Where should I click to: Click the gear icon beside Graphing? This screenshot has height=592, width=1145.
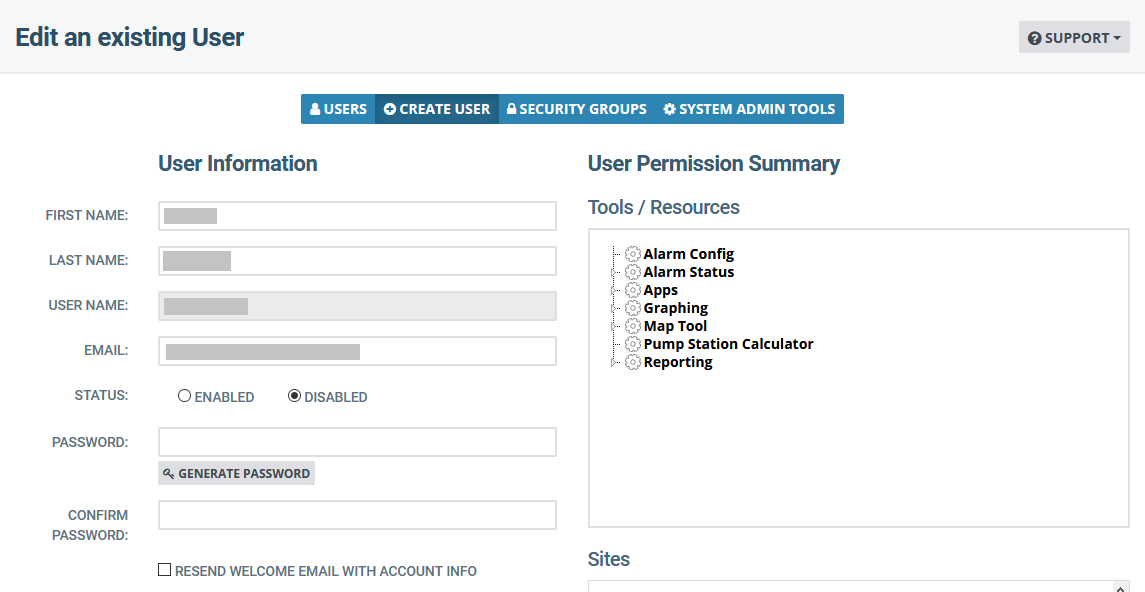632,308
